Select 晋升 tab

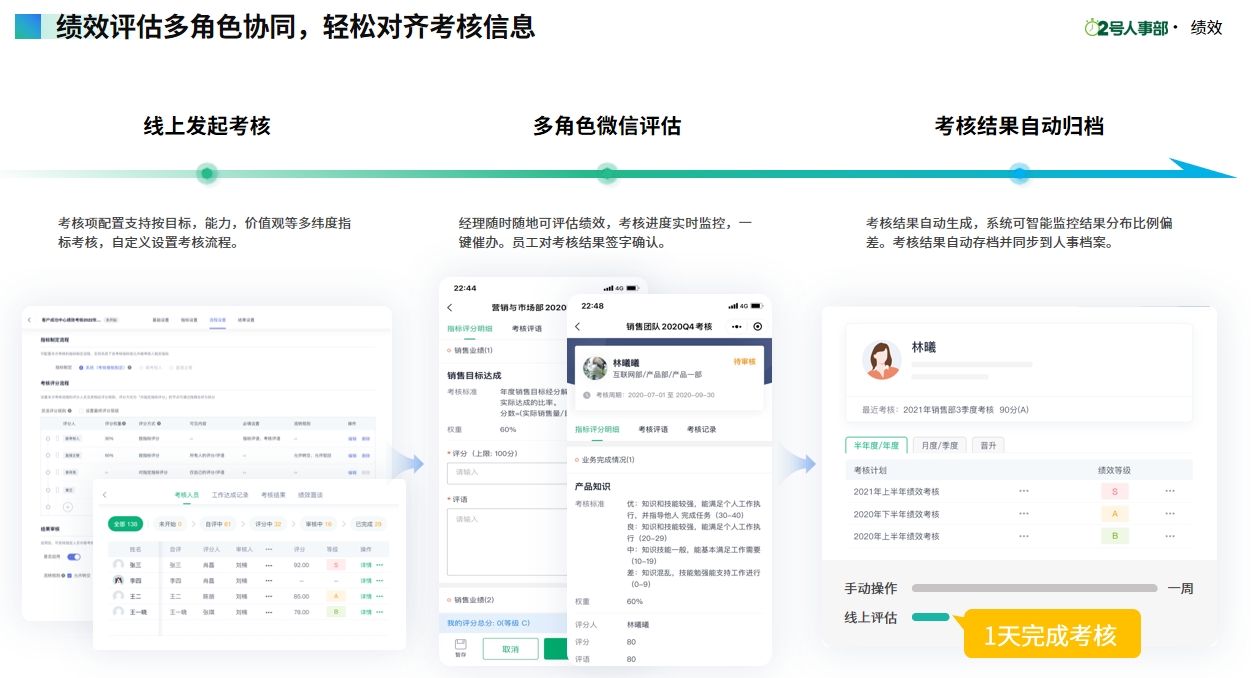point(988,445)
